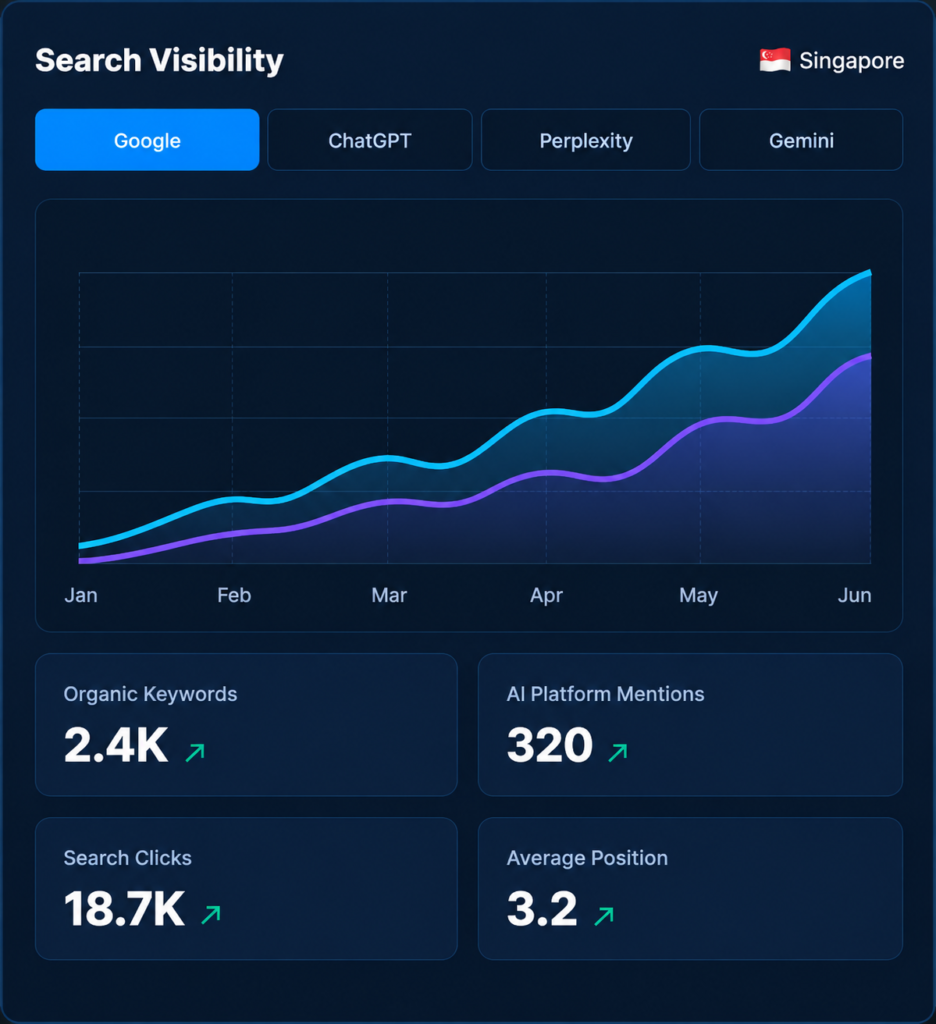
Task: Switch to the Gemini tab
Action: [x=801, y=140]
